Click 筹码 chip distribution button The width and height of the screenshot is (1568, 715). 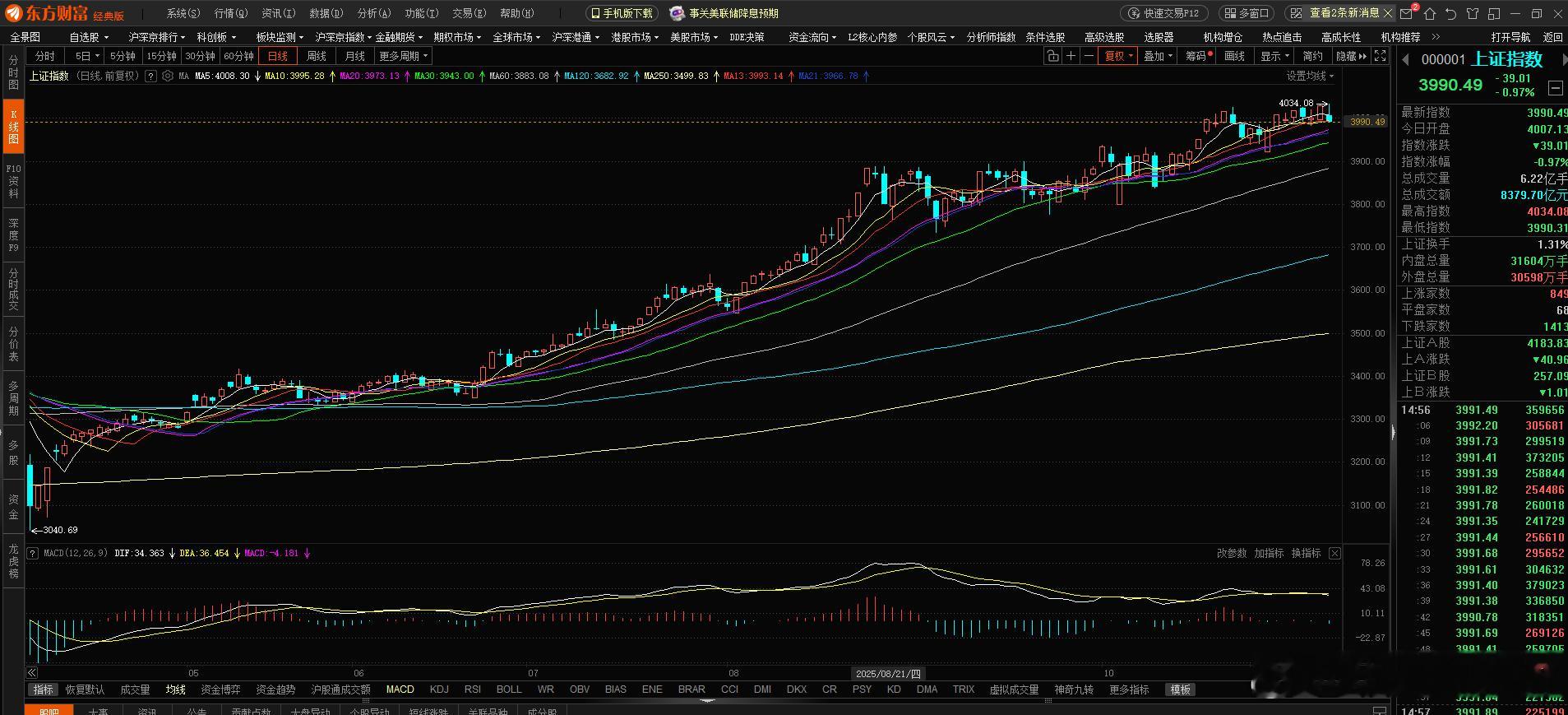click(1198, 56)
